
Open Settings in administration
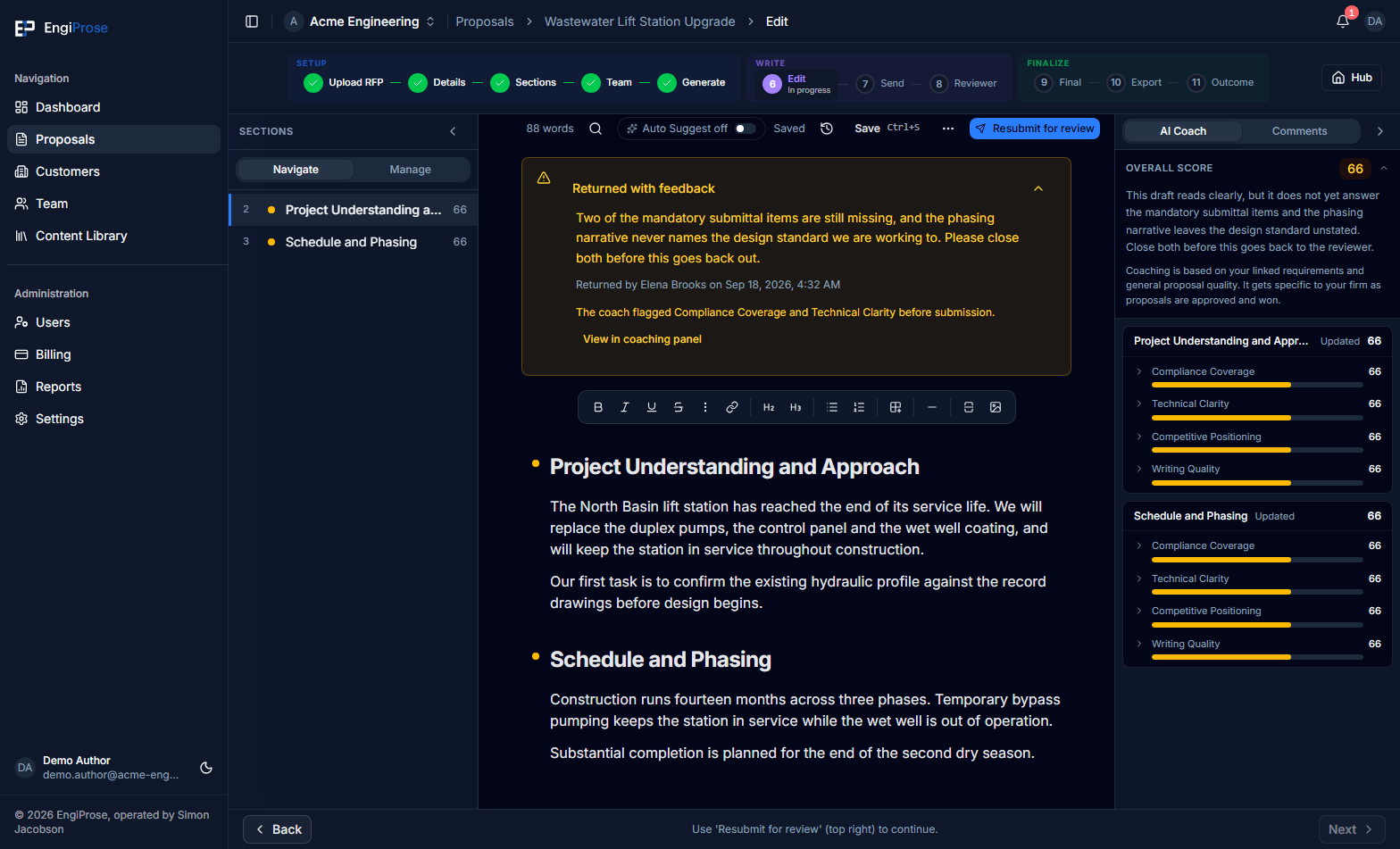[113, 419]
